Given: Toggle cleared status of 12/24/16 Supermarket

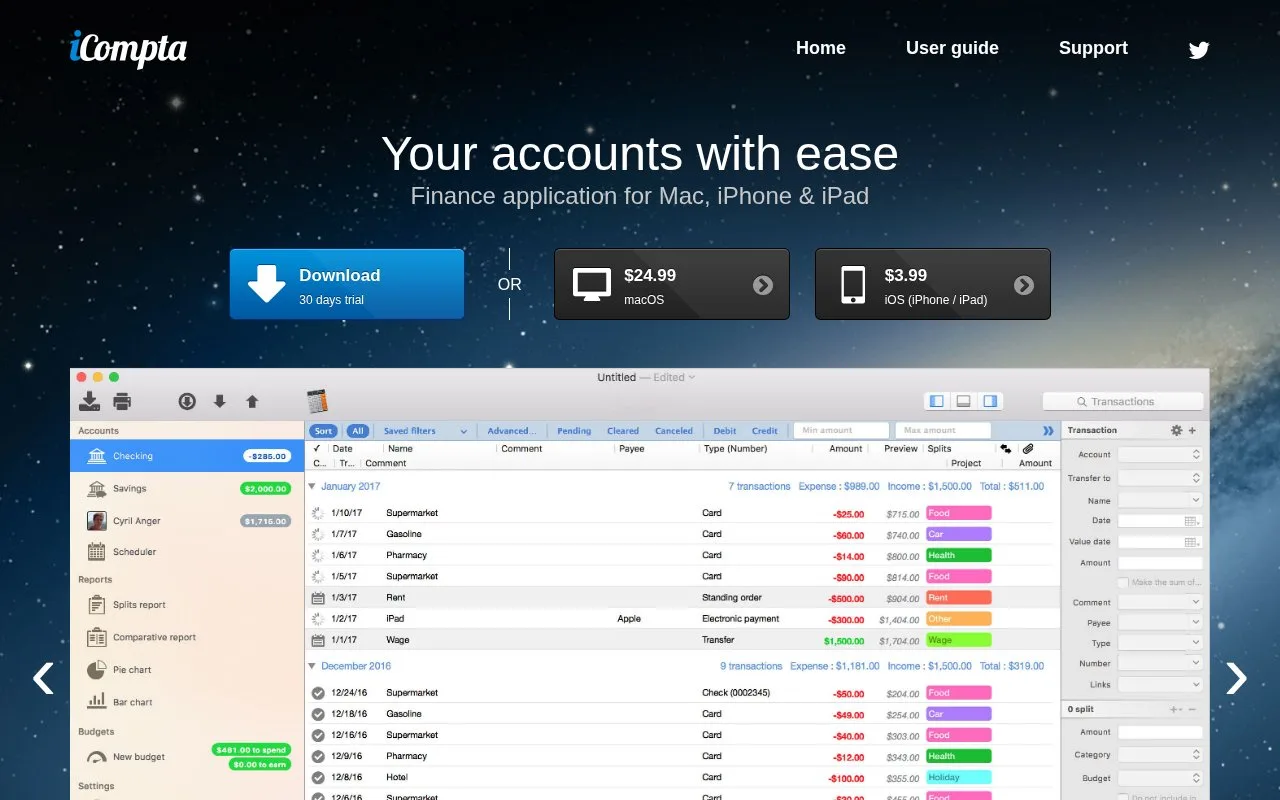Looking at the screenshot, I should point(318,693).
